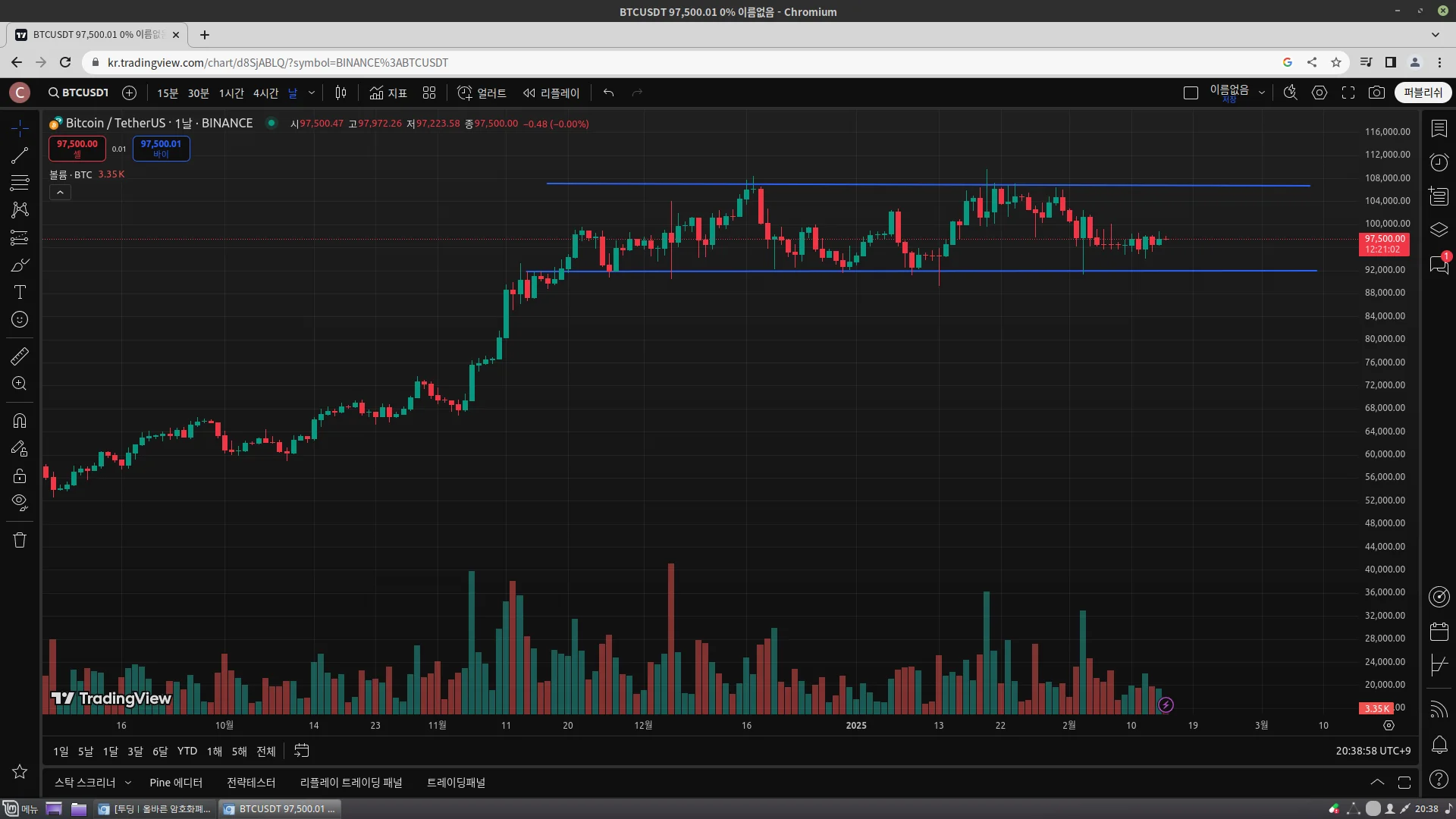Open chart settings hexagon icon
Viewport: 1456px width, 819px height.
pos(1319,93)
